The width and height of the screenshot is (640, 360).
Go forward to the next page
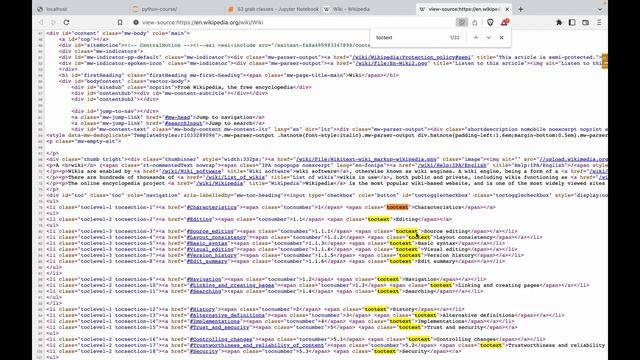[53, 22]
